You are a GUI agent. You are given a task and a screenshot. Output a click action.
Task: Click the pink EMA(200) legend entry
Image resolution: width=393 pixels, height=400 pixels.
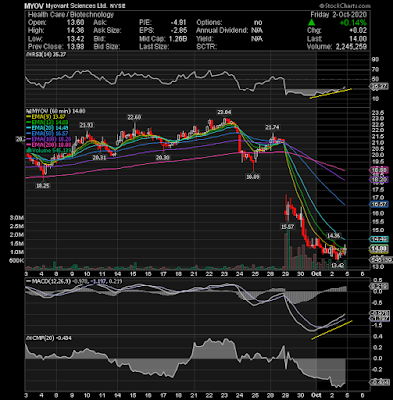(49, 145)
